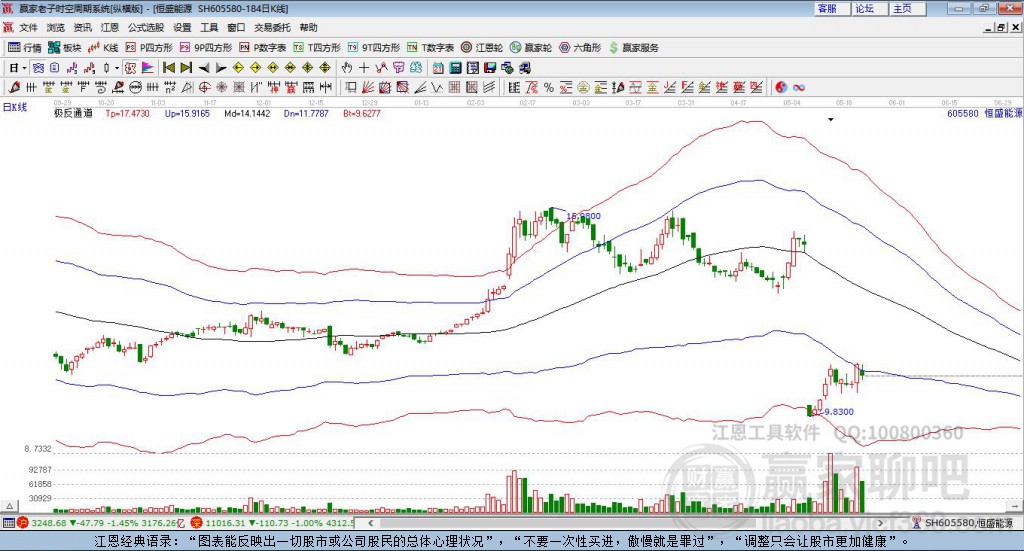Click the 客服 button in title bar
The width and height of the screenshot is (1024, 551).
point(831,8)
